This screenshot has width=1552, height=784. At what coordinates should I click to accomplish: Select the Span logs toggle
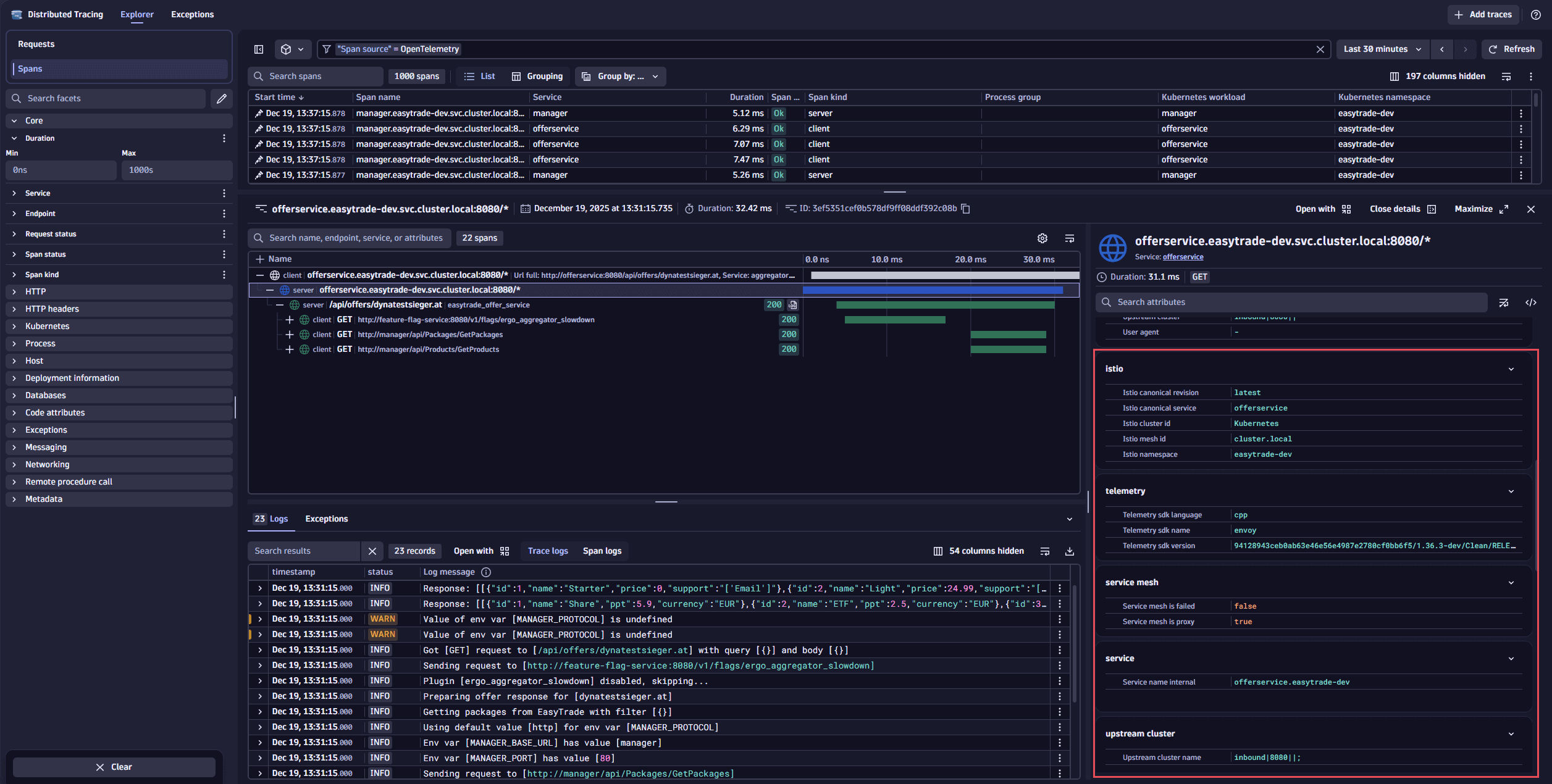coord(602,551)
